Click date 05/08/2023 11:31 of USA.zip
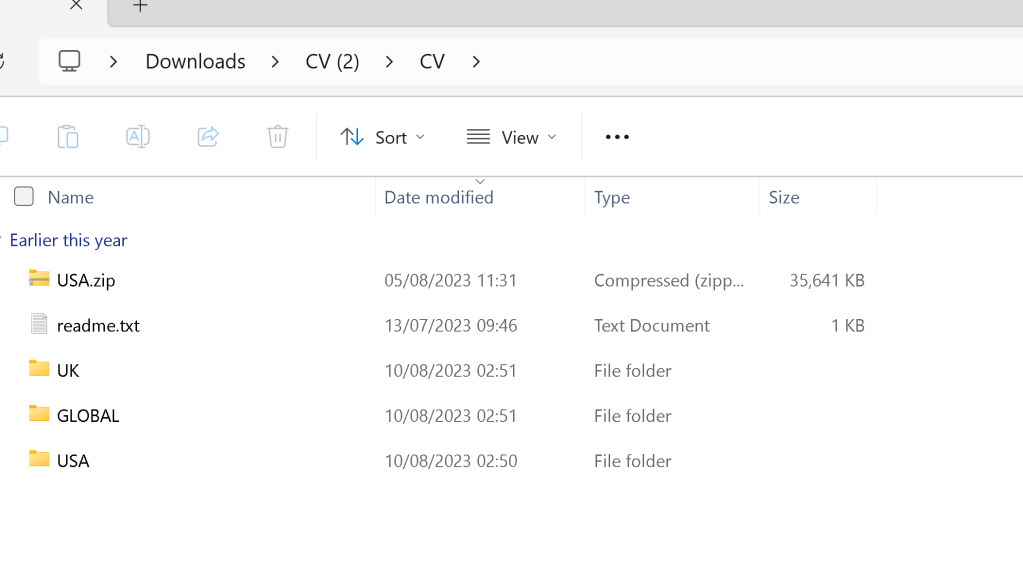Image resolution: width=1023 pixels, height=572 pixels. pos(451,280)
